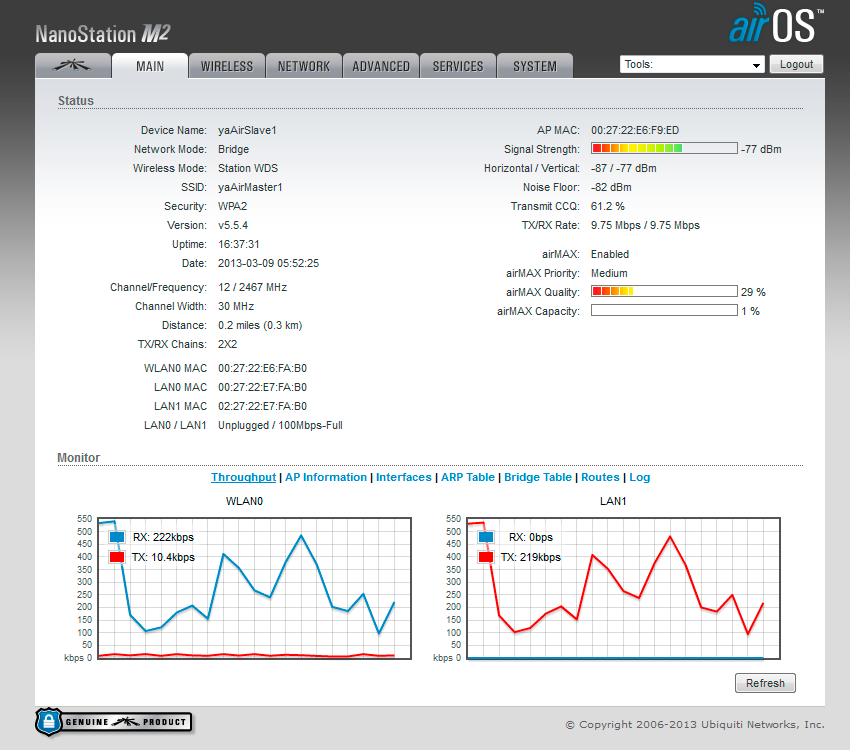Open the NETWORK tab
Screen dimensions: 850x750
(x=304, y=66)
